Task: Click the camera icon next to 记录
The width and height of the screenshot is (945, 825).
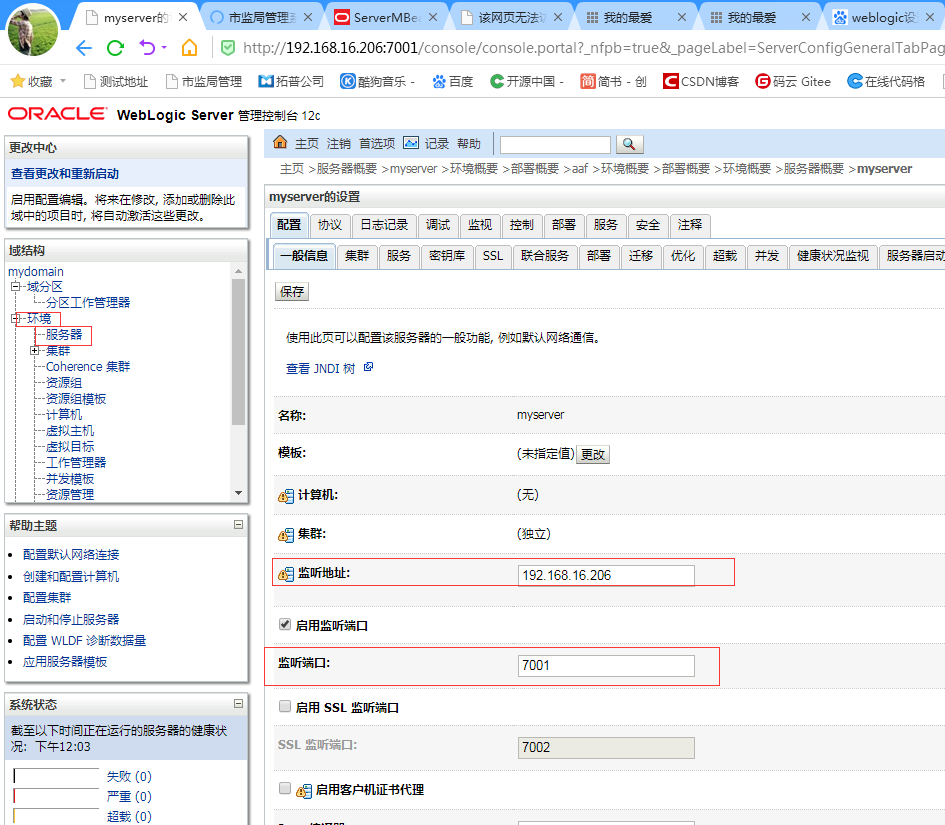Action: click(411, 143)
